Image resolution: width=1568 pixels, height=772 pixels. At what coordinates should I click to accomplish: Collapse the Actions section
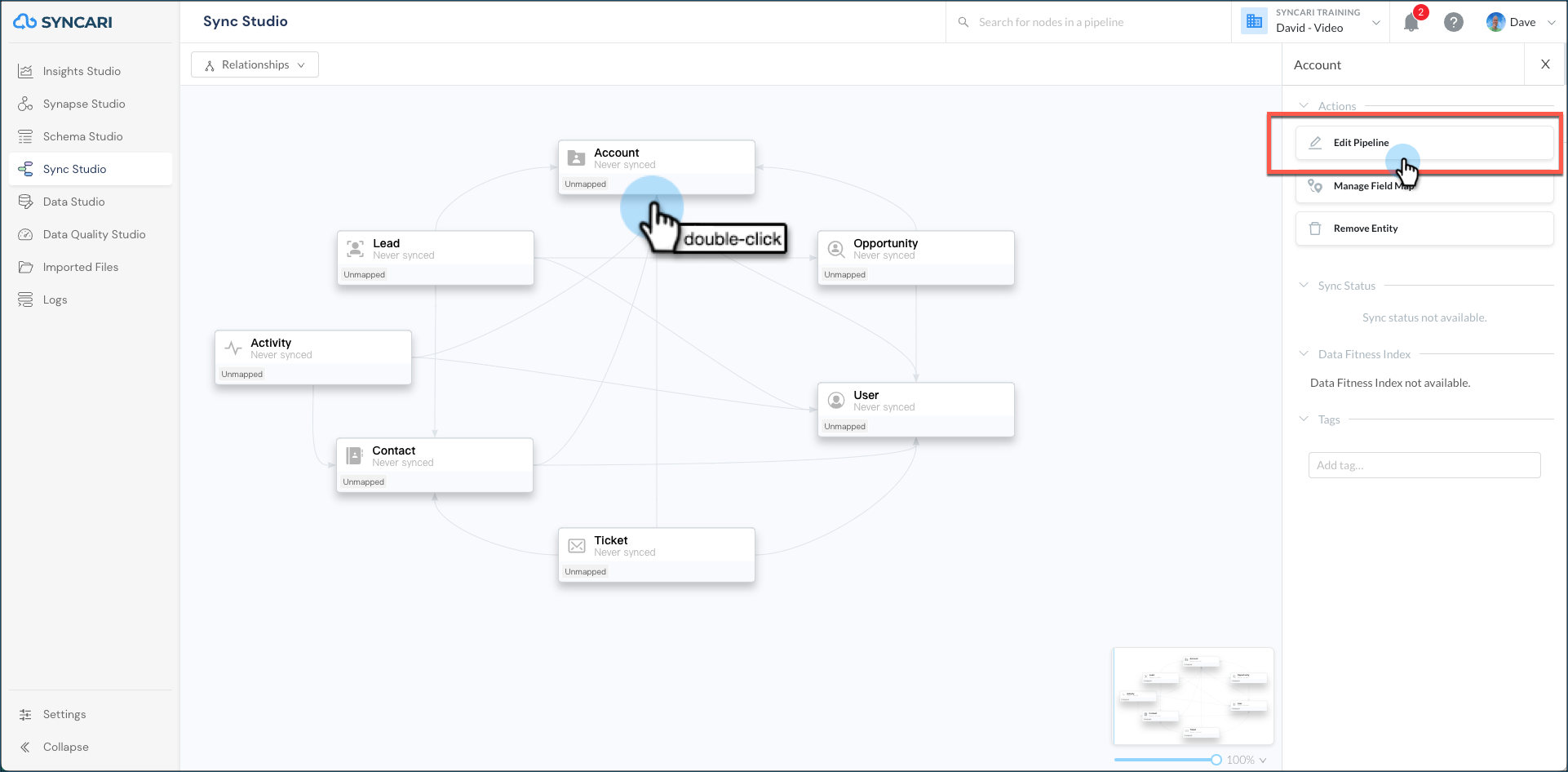tap(1304, 105)
